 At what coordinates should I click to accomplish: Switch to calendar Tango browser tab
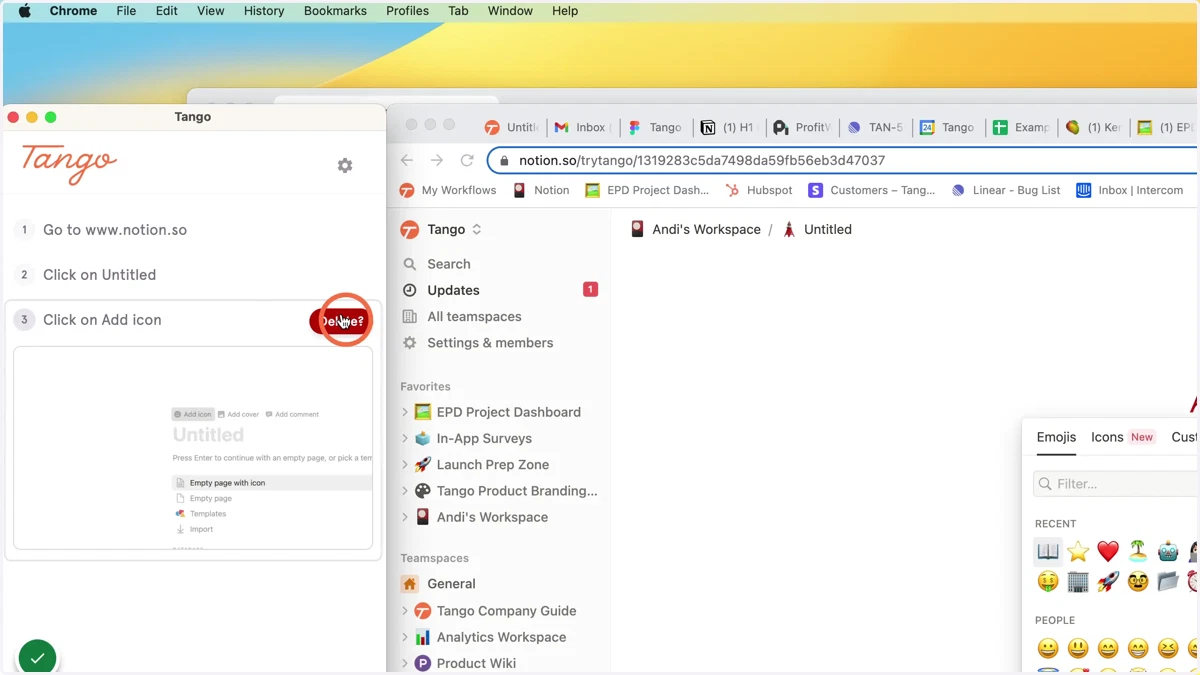pyautogui.click(x=948, y=127)
